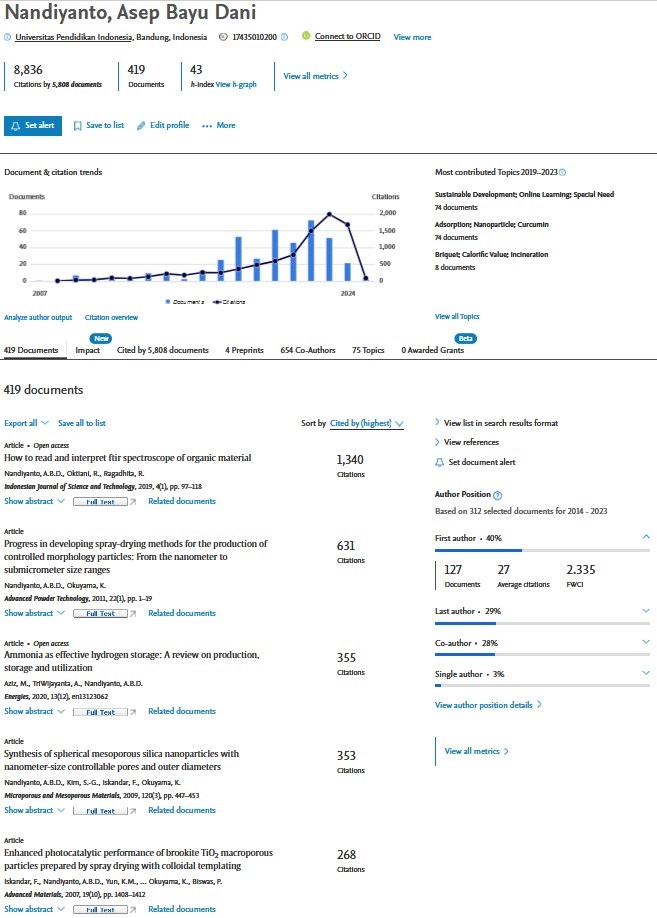Click the green ORCID icon
657x918 pixels.
[306, 36]
